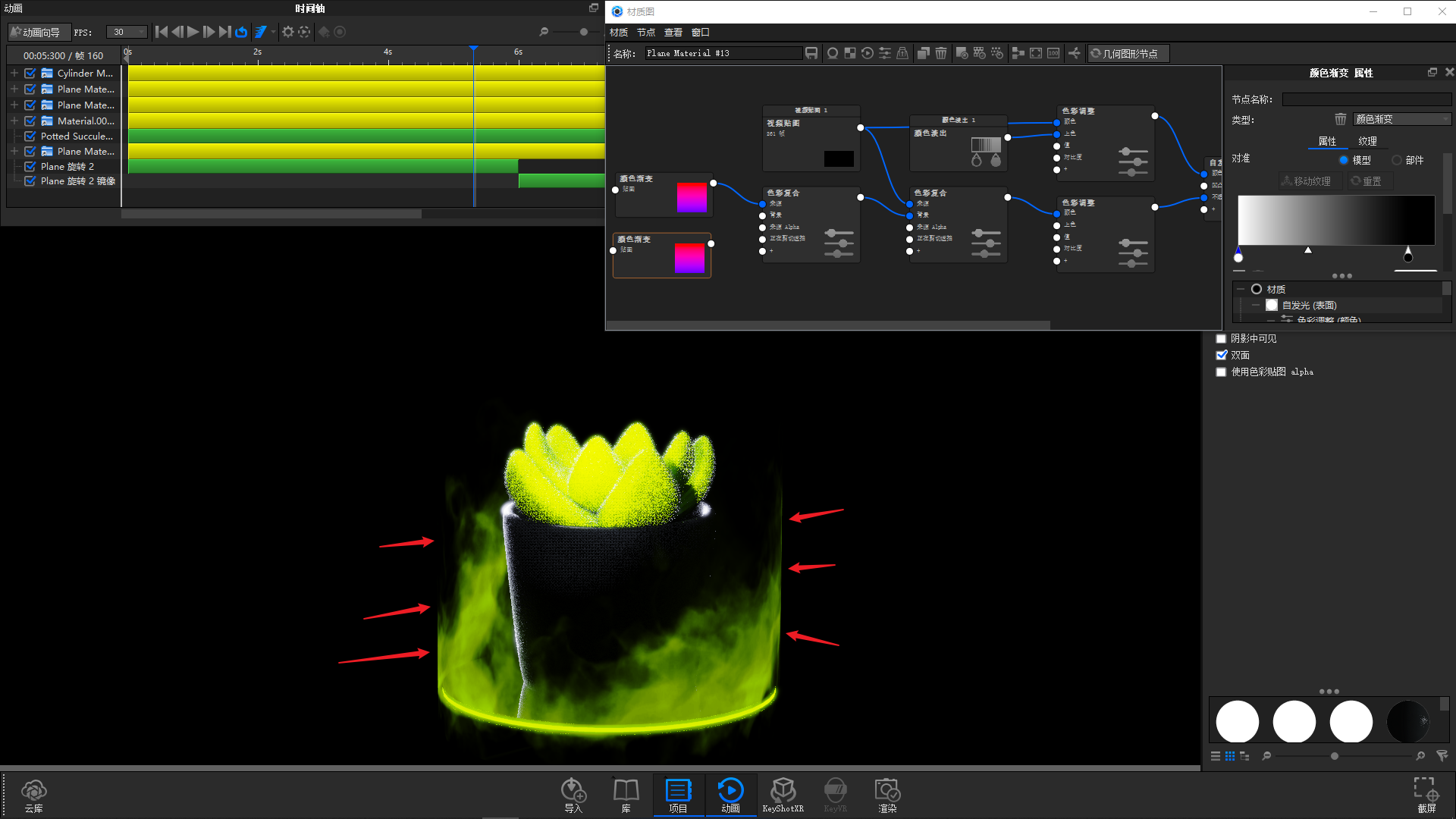Open animation settings with the gear icon
1456x819 pixels.
pyautogui.click(x=288, y=32)
